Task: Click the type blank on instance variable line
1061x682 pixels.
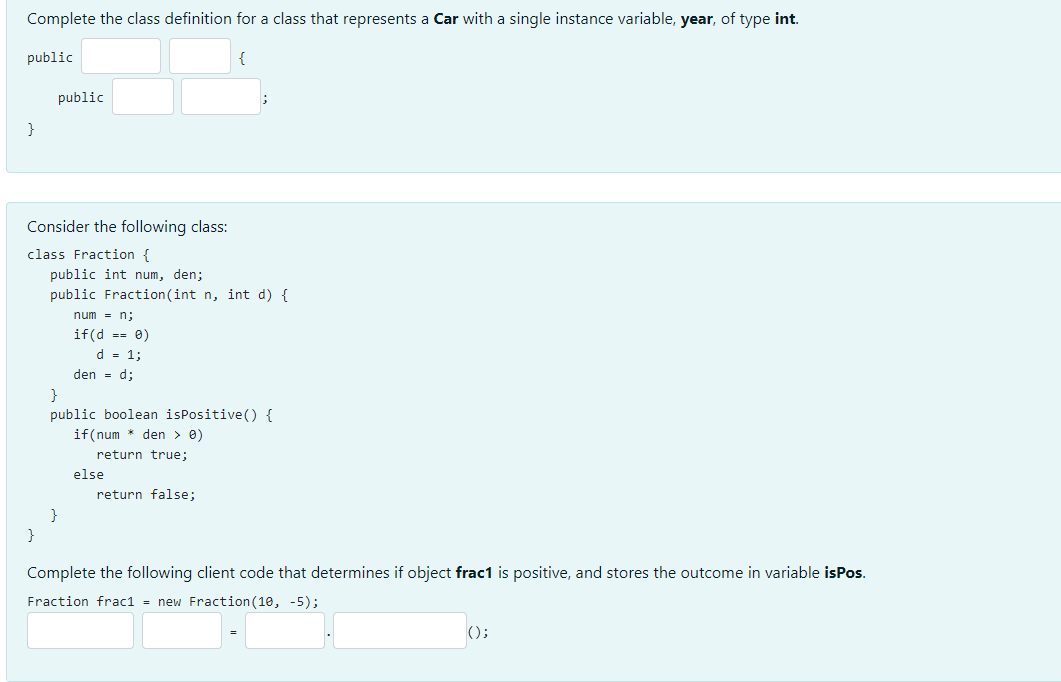Action: tap(142, 96)
